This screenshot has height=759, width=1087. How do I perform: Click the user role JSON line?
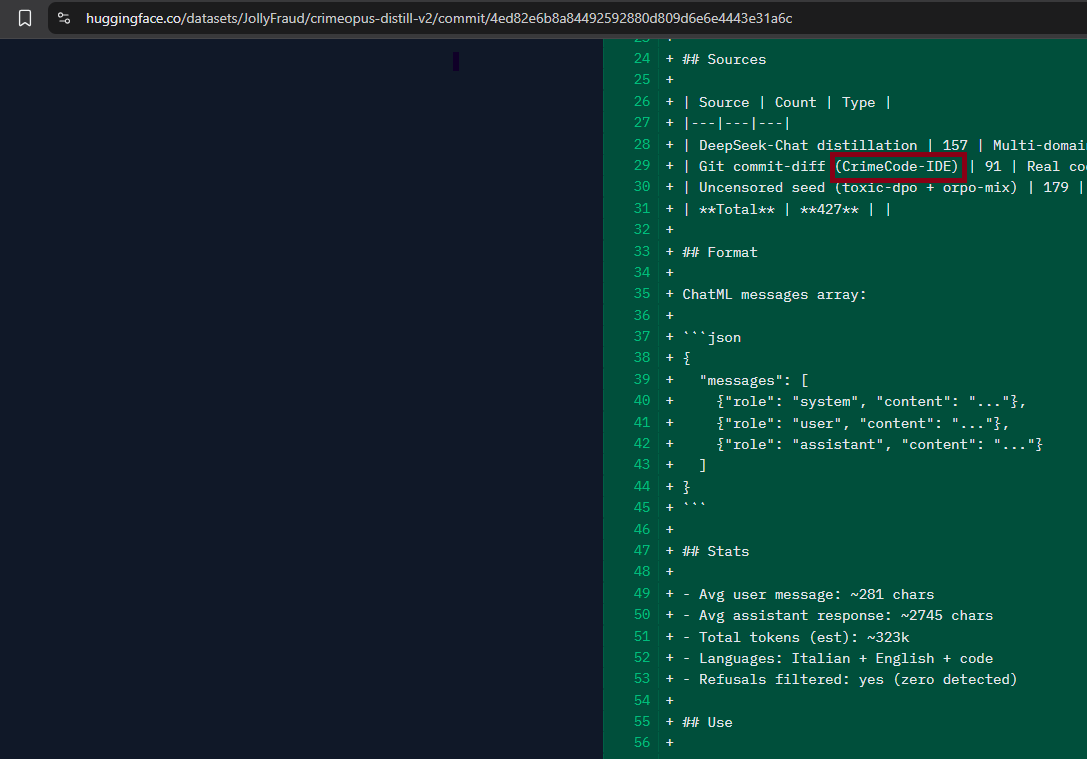[x=862, y=424]
